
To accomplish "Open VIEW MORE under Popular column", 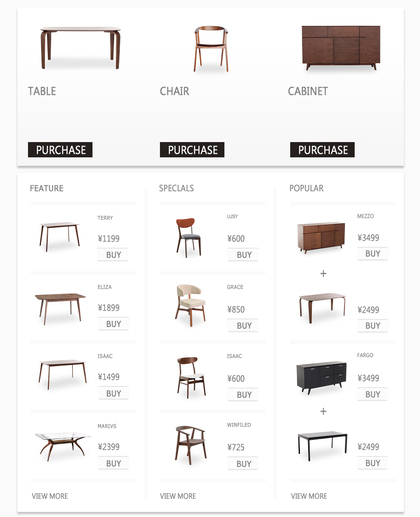I will pos(309,496).
